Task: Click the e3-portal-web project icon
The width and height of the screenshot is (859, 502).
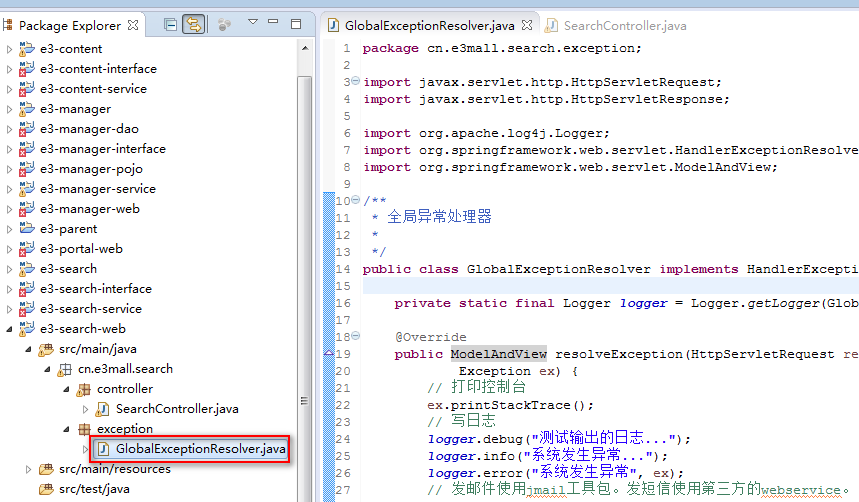Action: coord(27,249)
